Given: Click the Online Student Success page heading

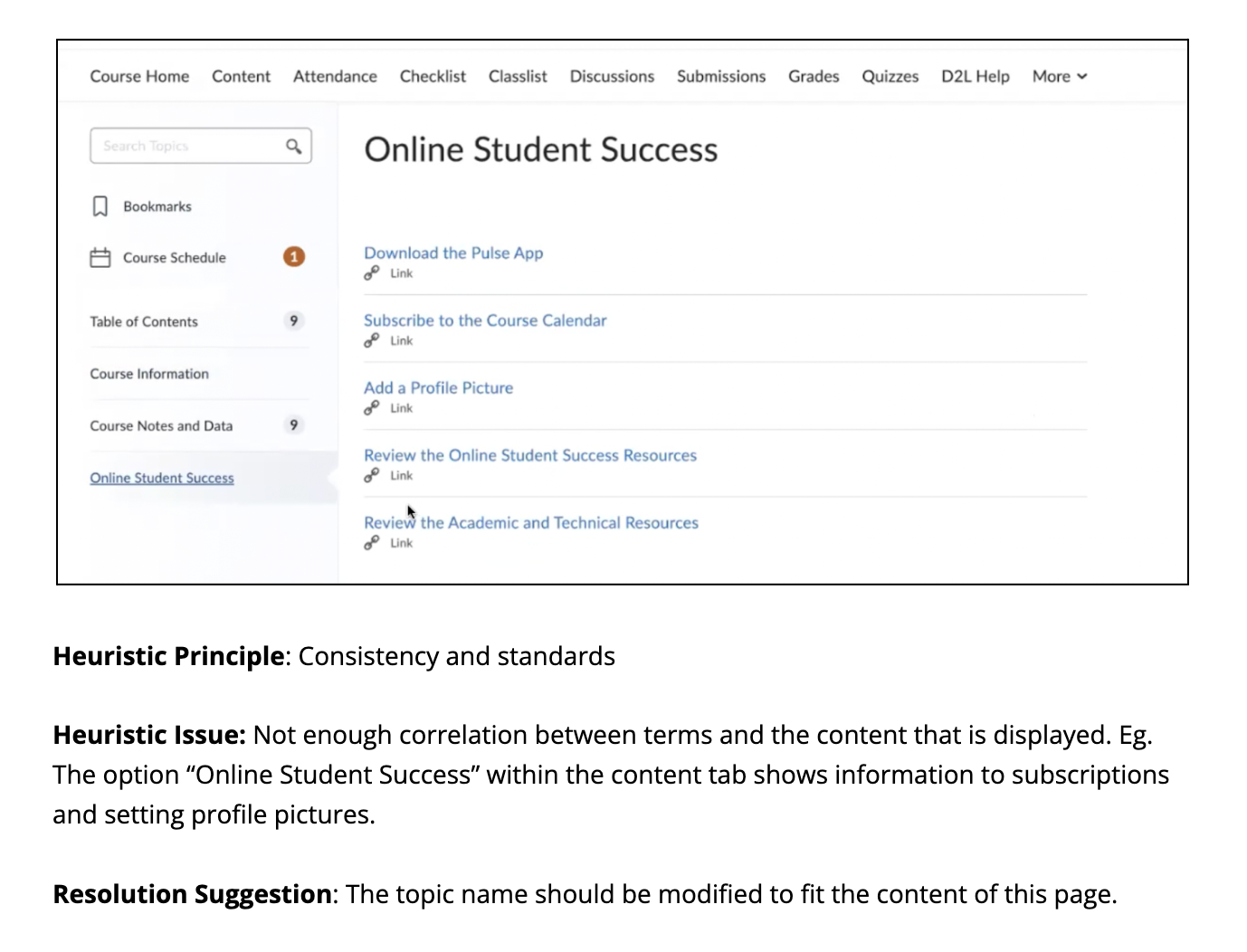Looking at the screenshot, I should click(x=541, y=149).
